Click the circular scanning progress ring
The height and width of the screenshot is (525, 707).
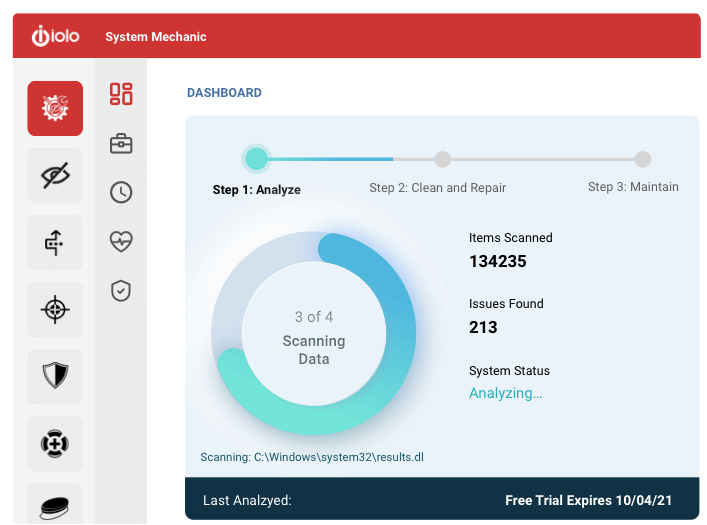(x=314, y=333)
